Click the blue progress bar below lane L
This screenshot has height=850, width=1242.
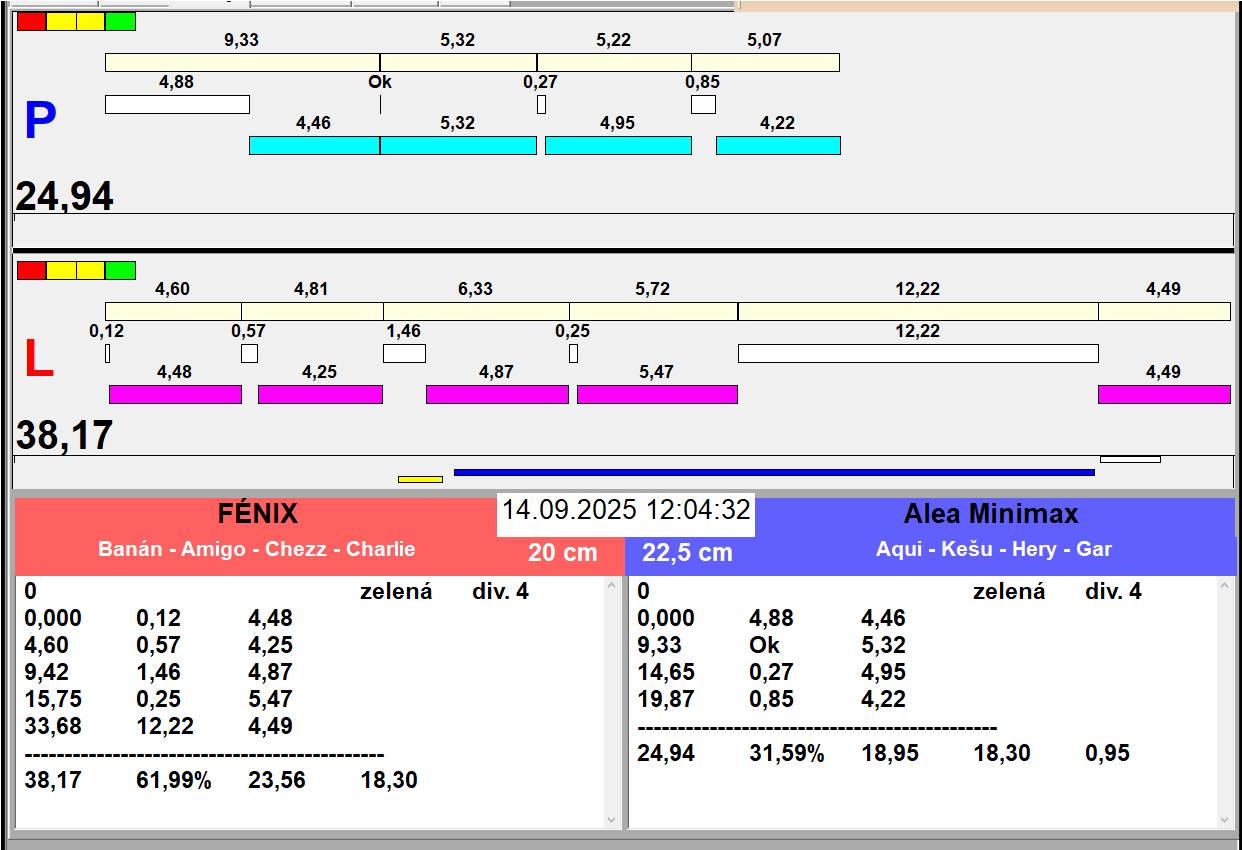(x=774, y=472)
